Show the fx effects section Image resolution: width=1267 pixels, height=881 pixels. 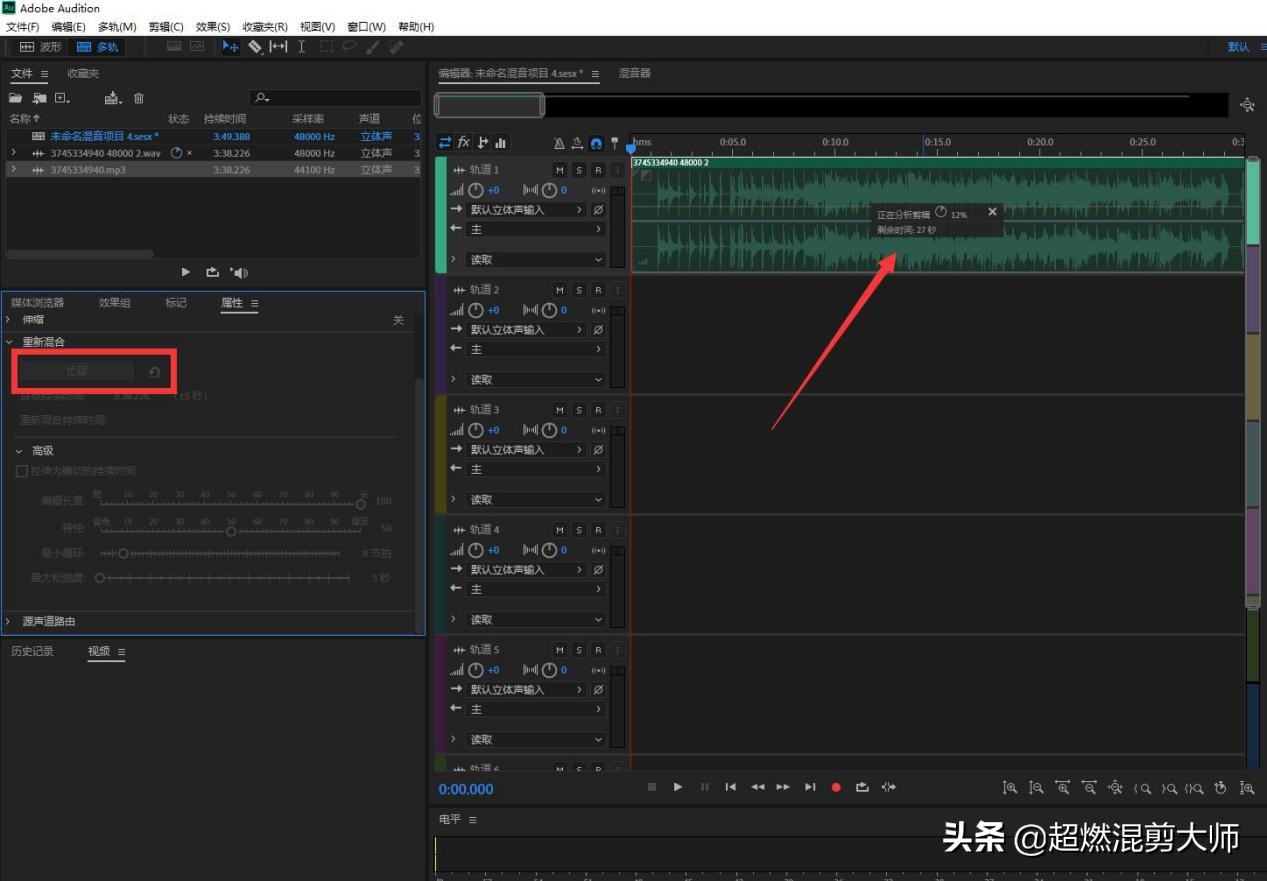[x=464, y=143]
